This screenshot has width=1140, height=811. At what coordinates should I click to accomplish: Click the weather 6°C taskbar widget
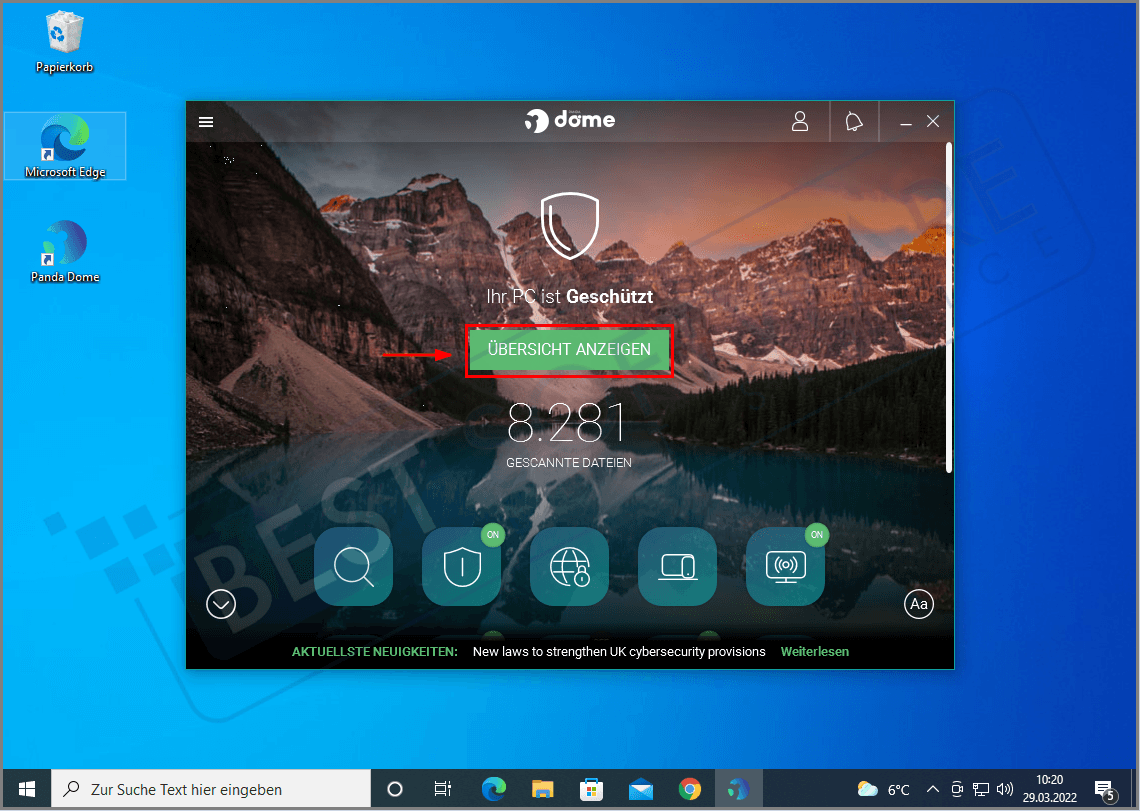coord(884,788)
